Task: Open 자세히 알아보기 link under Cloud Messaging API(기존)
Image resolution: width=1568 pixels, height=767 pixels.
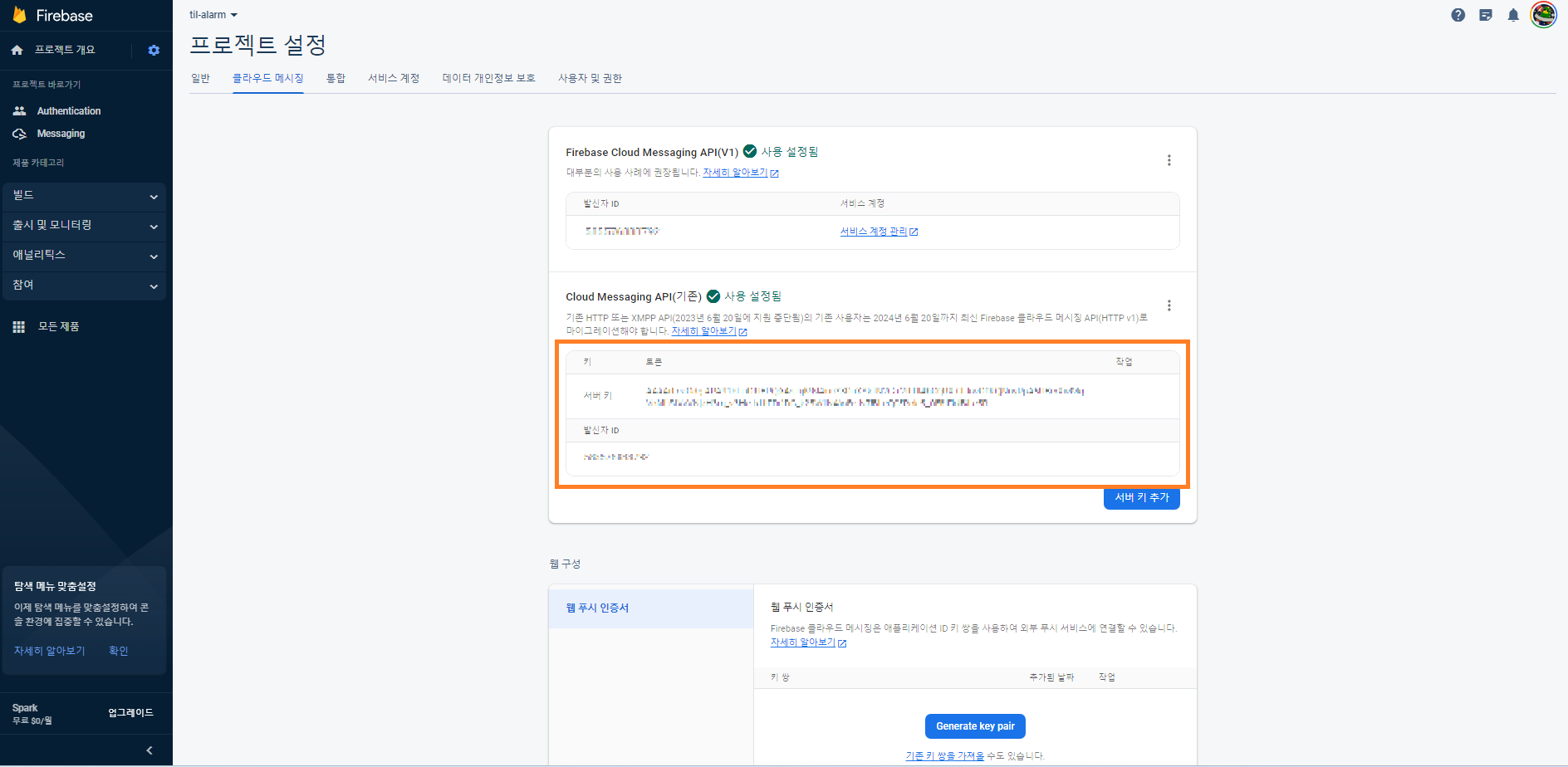Action: pos(708,331)
